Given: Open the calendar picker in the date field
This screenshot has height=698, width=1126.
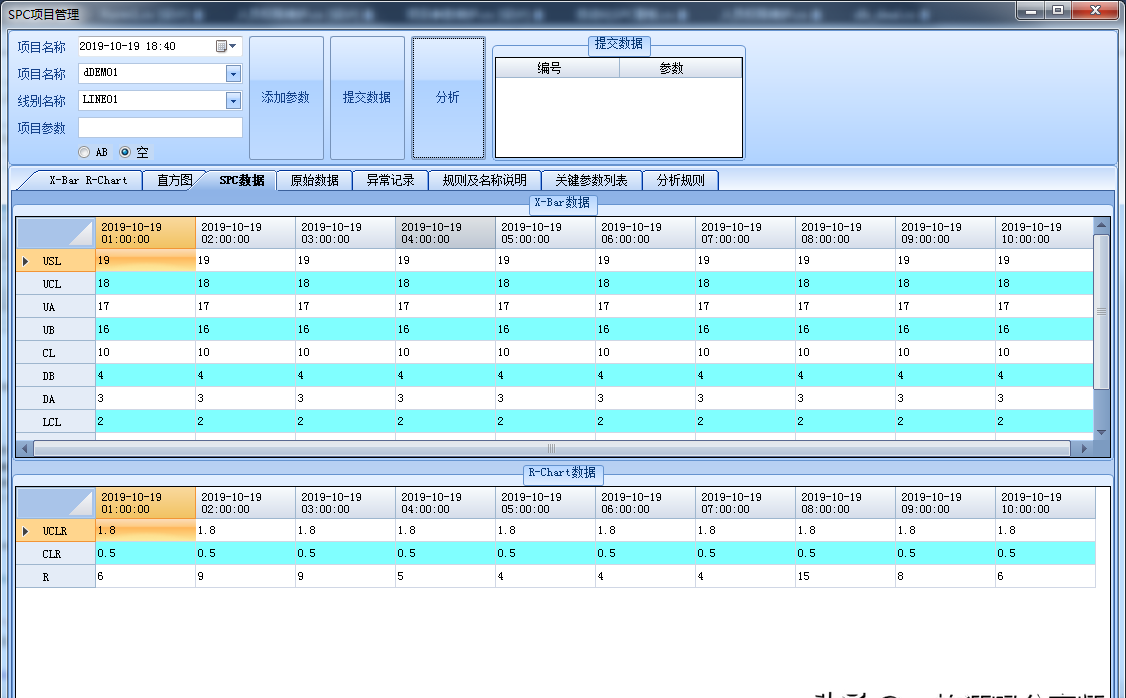Looking at the screenshot, I should pyautogui.click(x=222, y=46).
